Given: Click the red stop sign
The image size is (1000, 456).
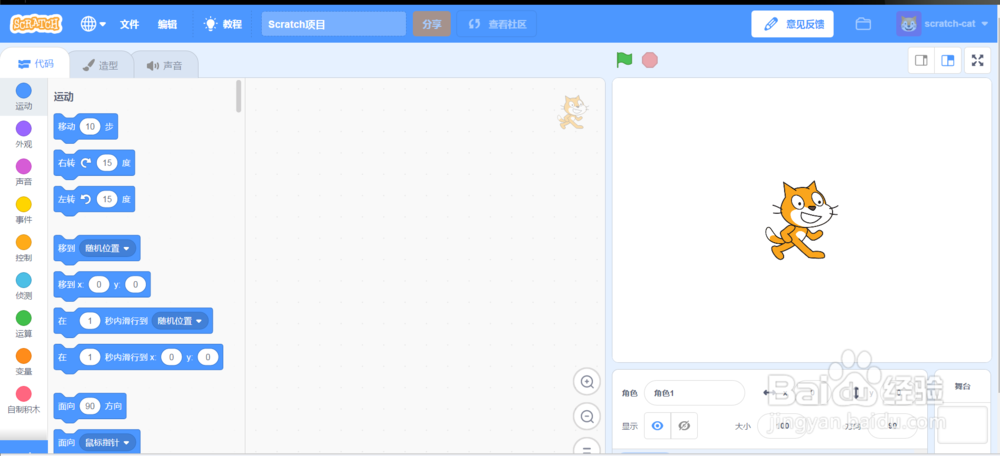Looking at the screenshot, I should 649,60.
